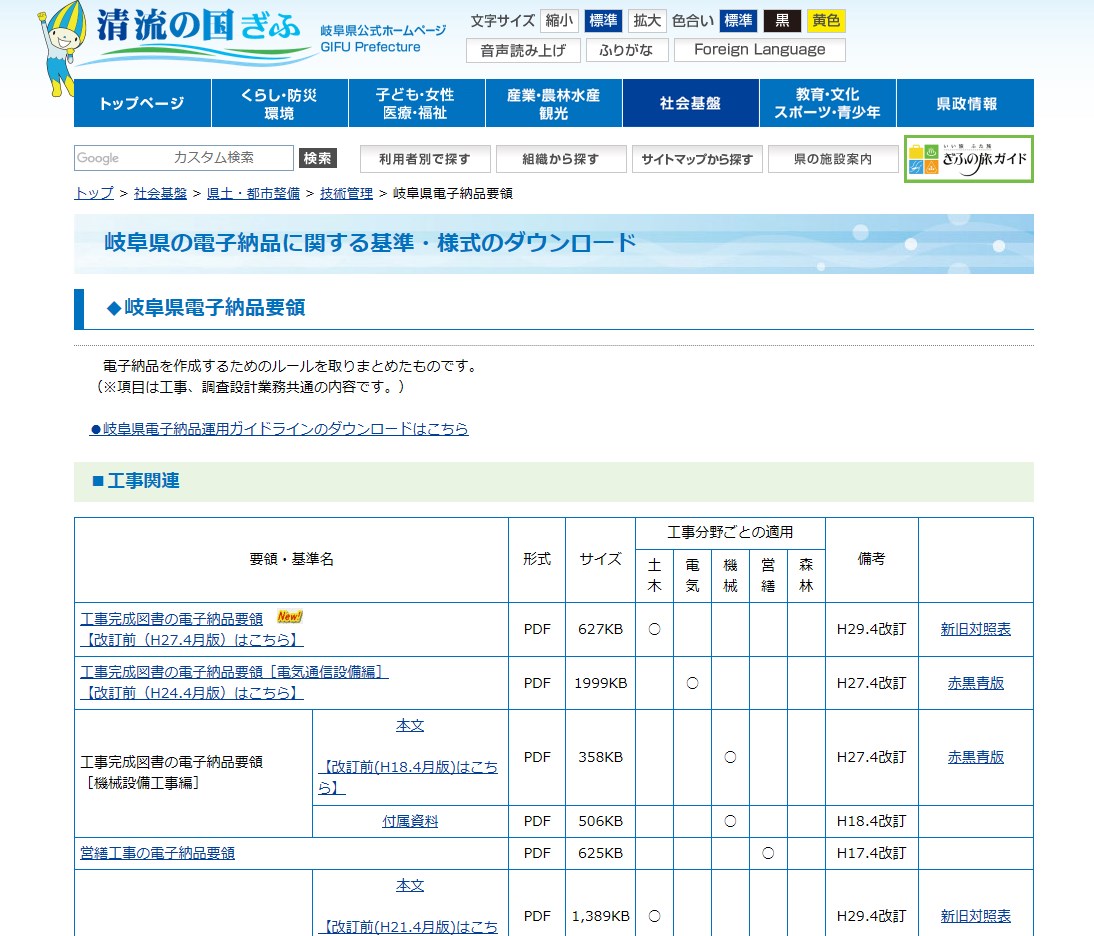Image resolution: width=1094 pixels, height=936 pixels.
Task: Select the 県政情報 navigation tab
Action: coord(965,104)
